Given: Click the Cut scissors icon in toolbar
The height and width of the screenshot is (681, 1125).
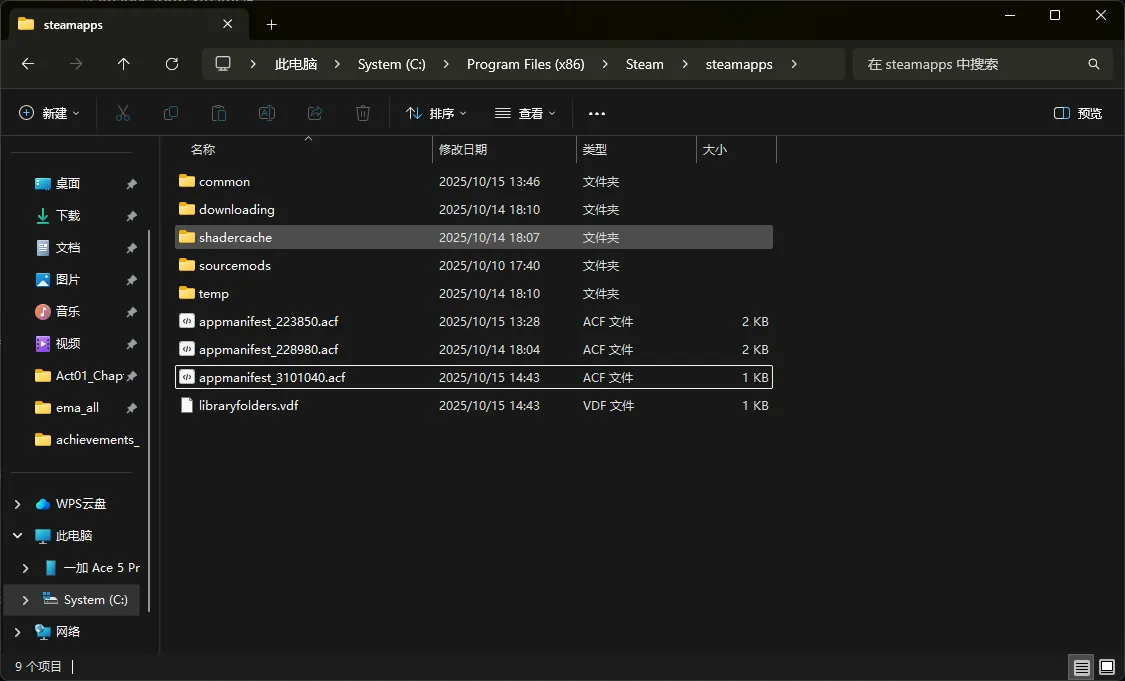Looking at the screenshot, I should click(x=123, y=113).
